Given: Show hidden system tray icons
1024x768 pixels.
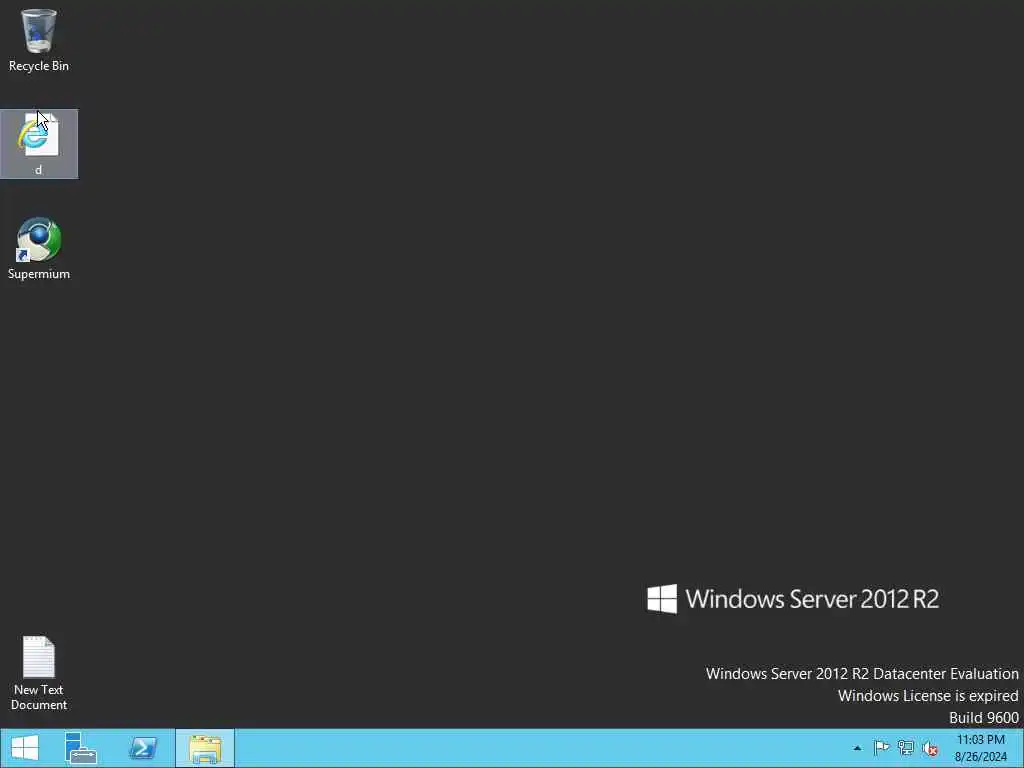Looking at the screenshot, I should click(x=857, y=748).
